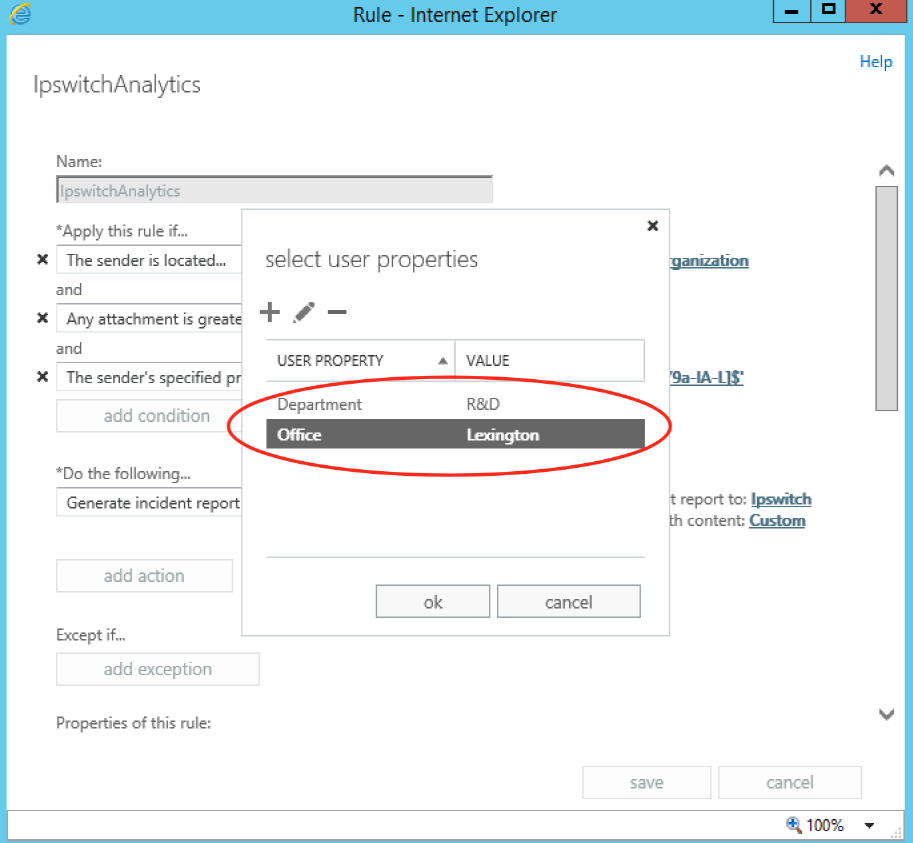Sort by the USER PROPERTY column header
The image size is (913, 843).
(360, 360)
